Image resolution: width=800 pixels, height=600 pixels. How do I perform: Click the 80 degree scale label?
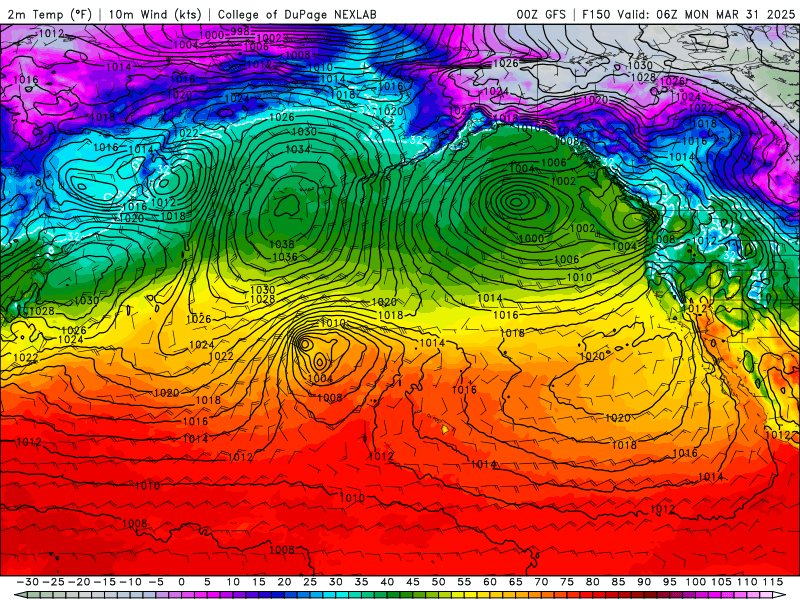tap(592, 582)
